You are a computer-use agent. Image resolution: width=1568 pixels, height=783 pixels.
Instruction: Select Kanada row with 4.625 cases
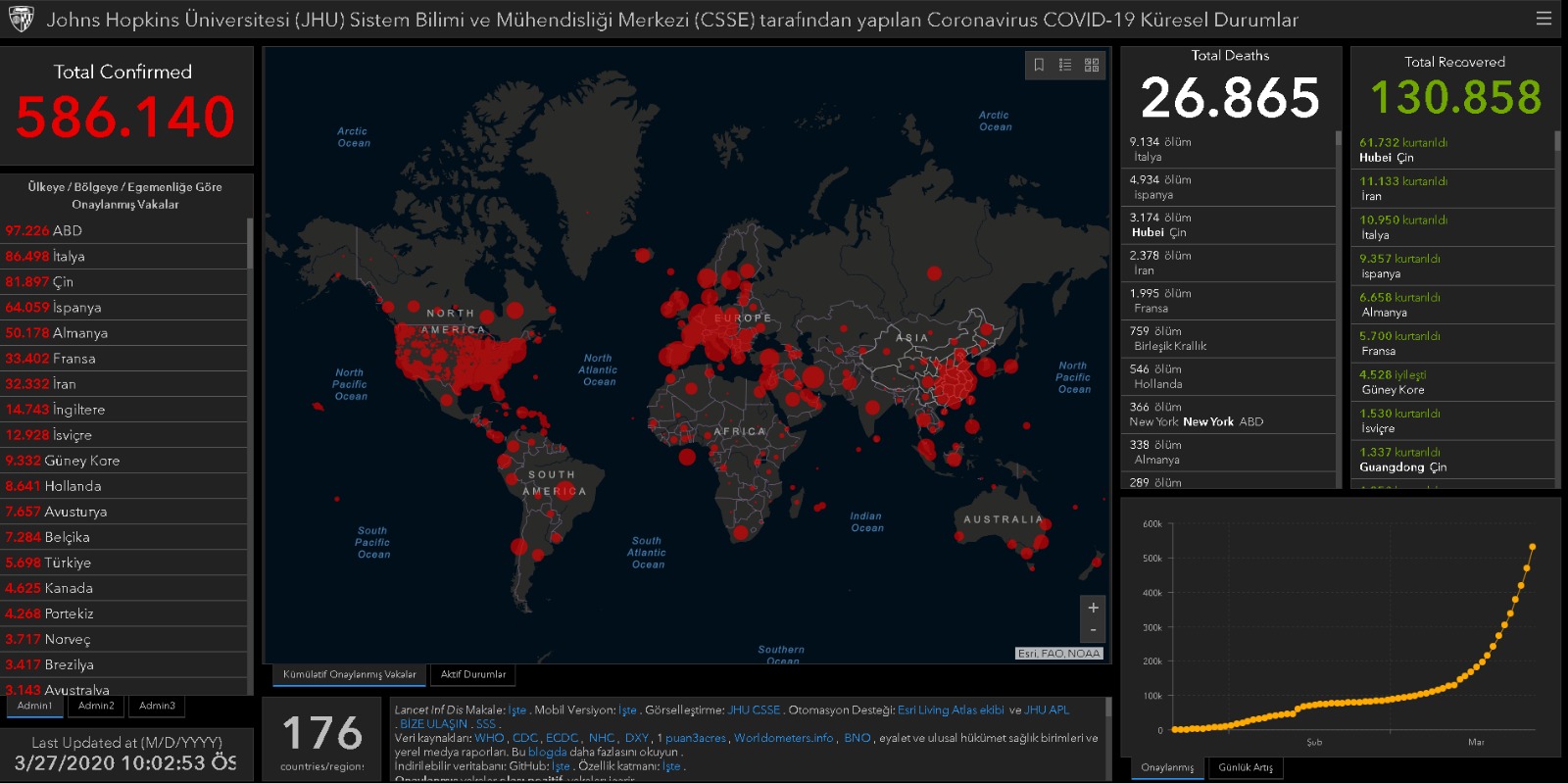click(123, 587)
